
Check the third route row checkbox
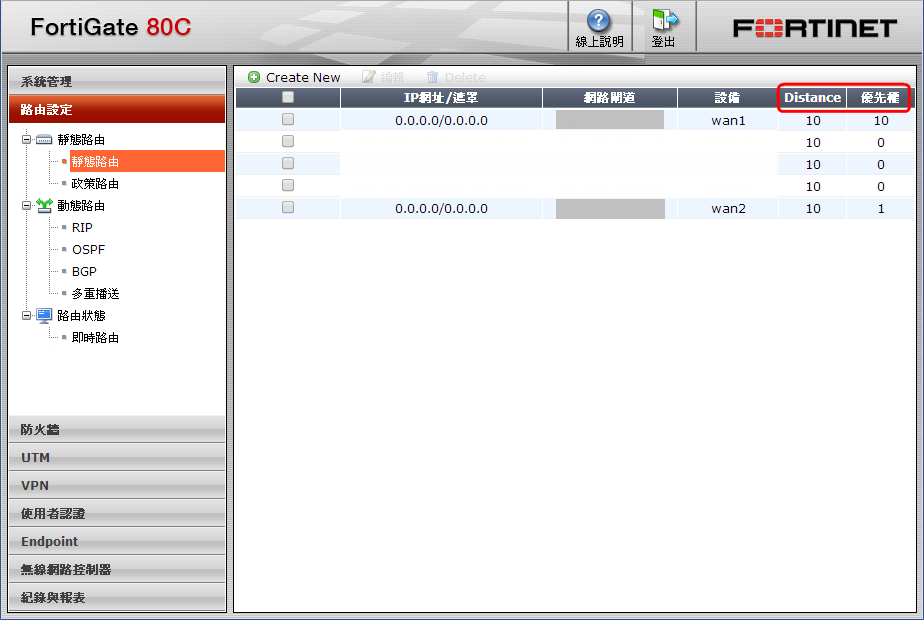point(288,163)
